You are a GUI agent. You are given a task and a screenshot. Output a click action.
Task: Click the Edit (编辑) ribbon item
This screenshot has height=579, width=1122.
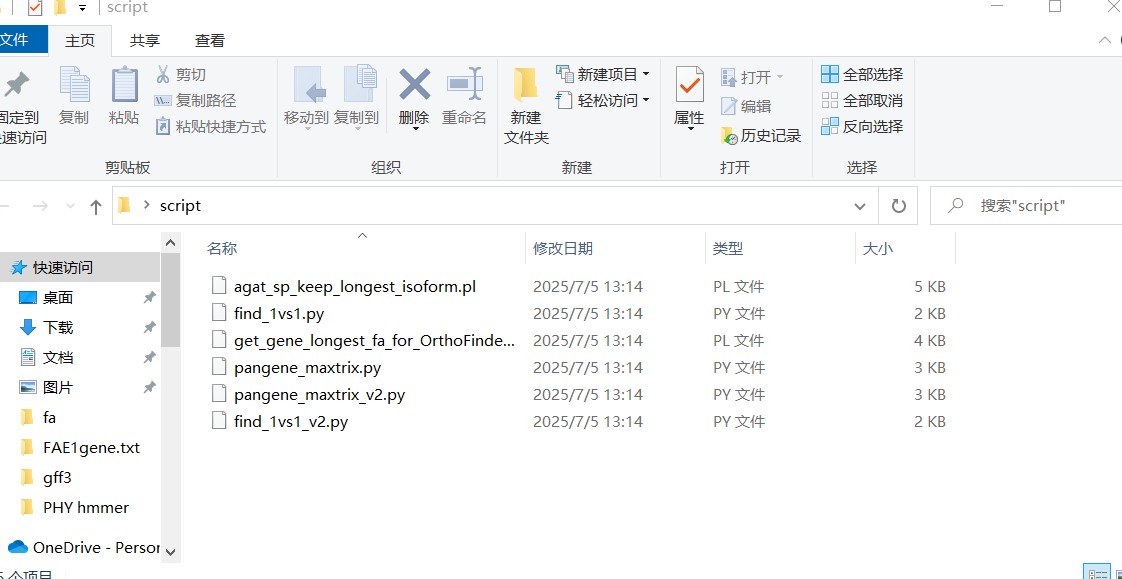746,106
